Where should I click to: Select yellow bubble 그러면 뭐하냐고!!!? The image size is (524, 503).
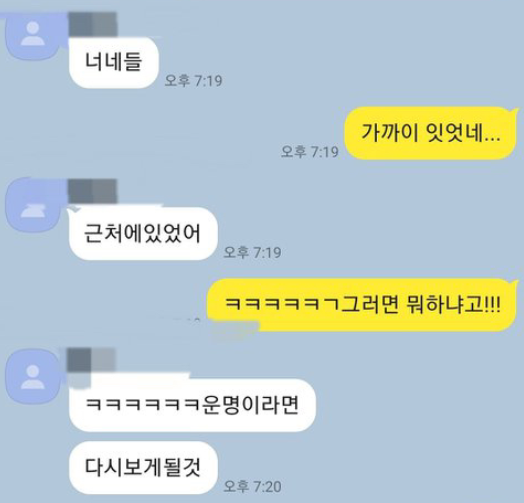(x=363, y=304)
